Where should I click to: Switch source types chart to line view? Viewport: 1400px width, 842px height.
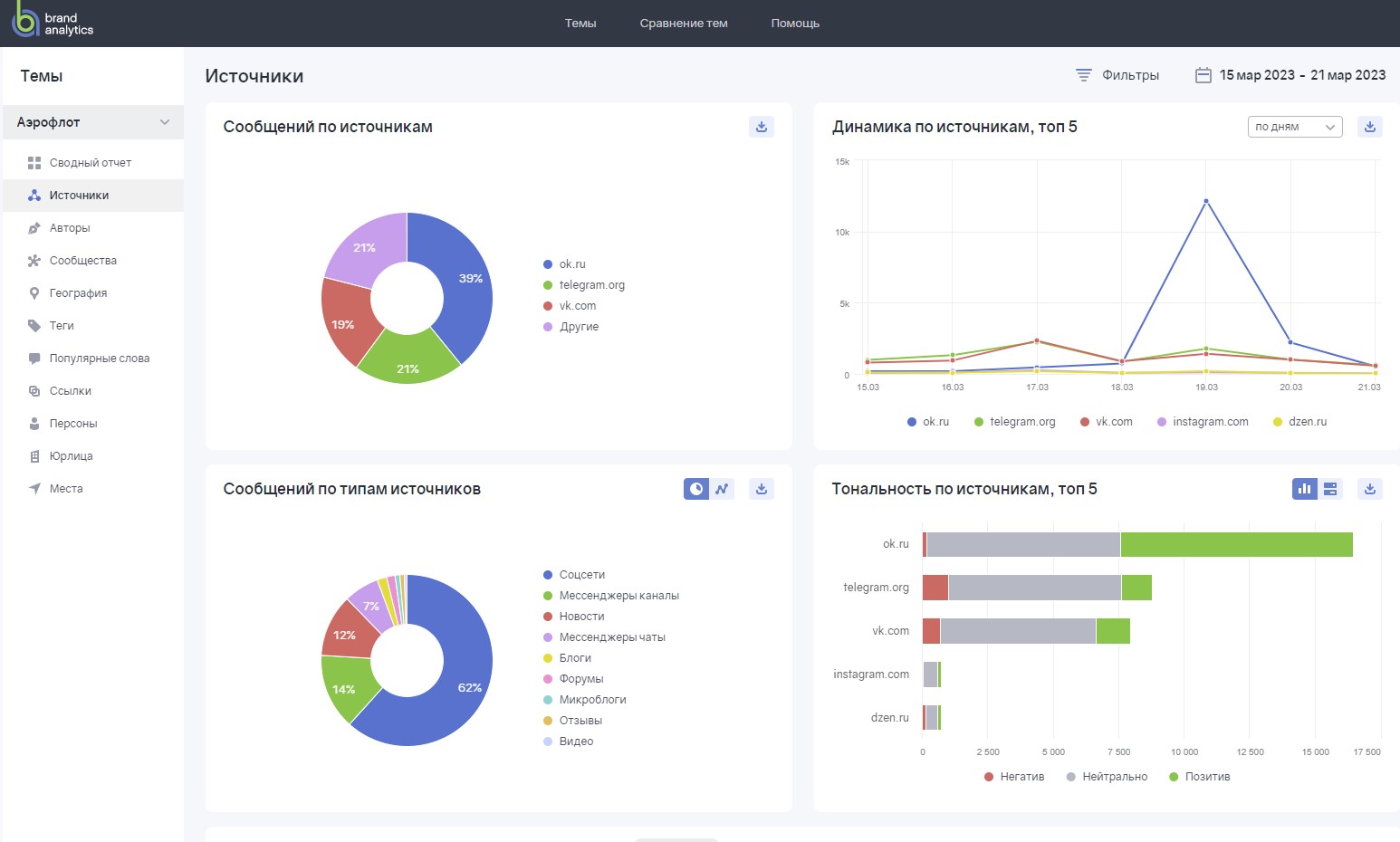pos(722,488)
